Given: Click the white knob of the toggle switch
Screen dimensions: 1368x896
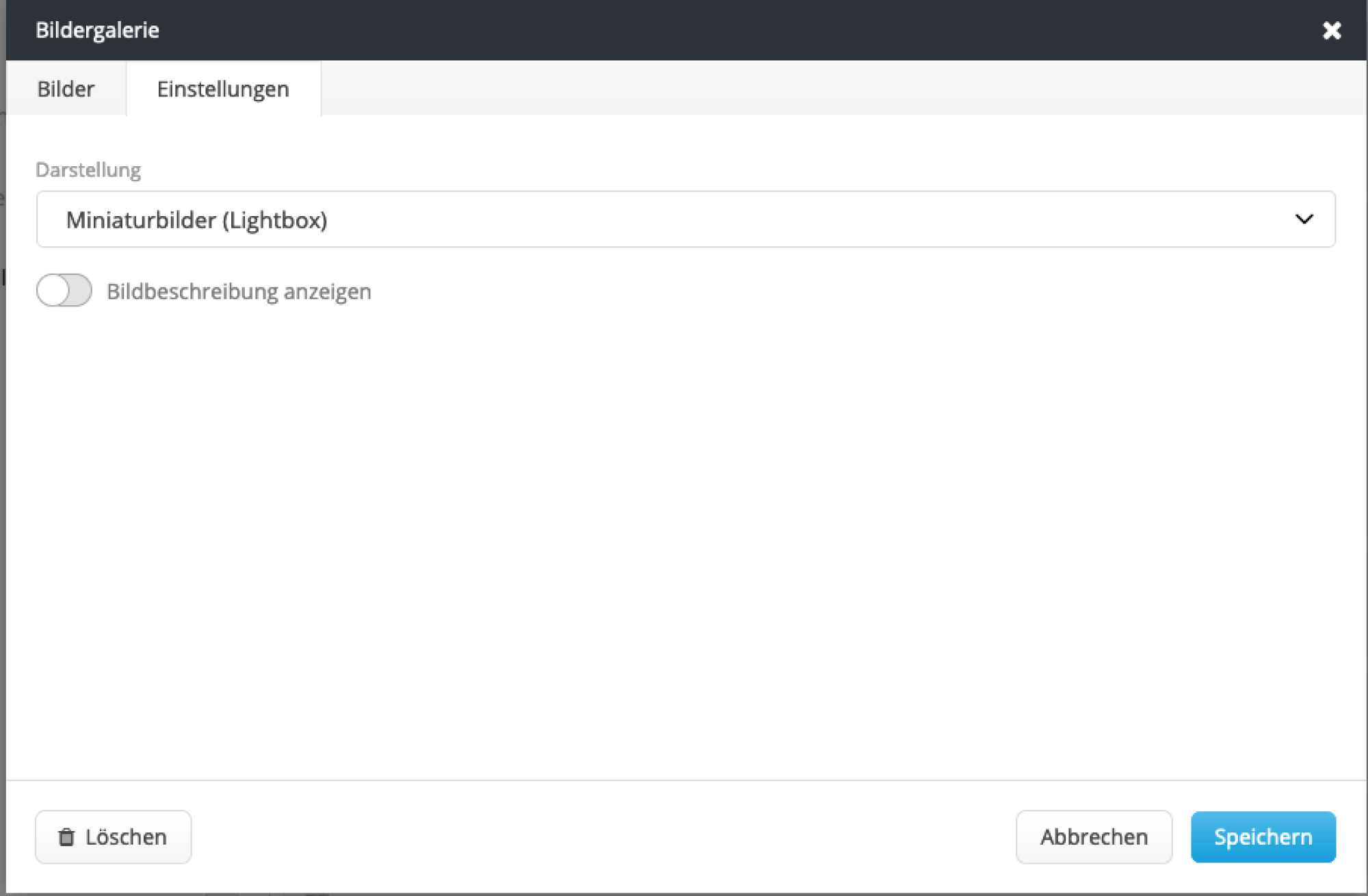Looking at the screenshot, I should (54, 291).
